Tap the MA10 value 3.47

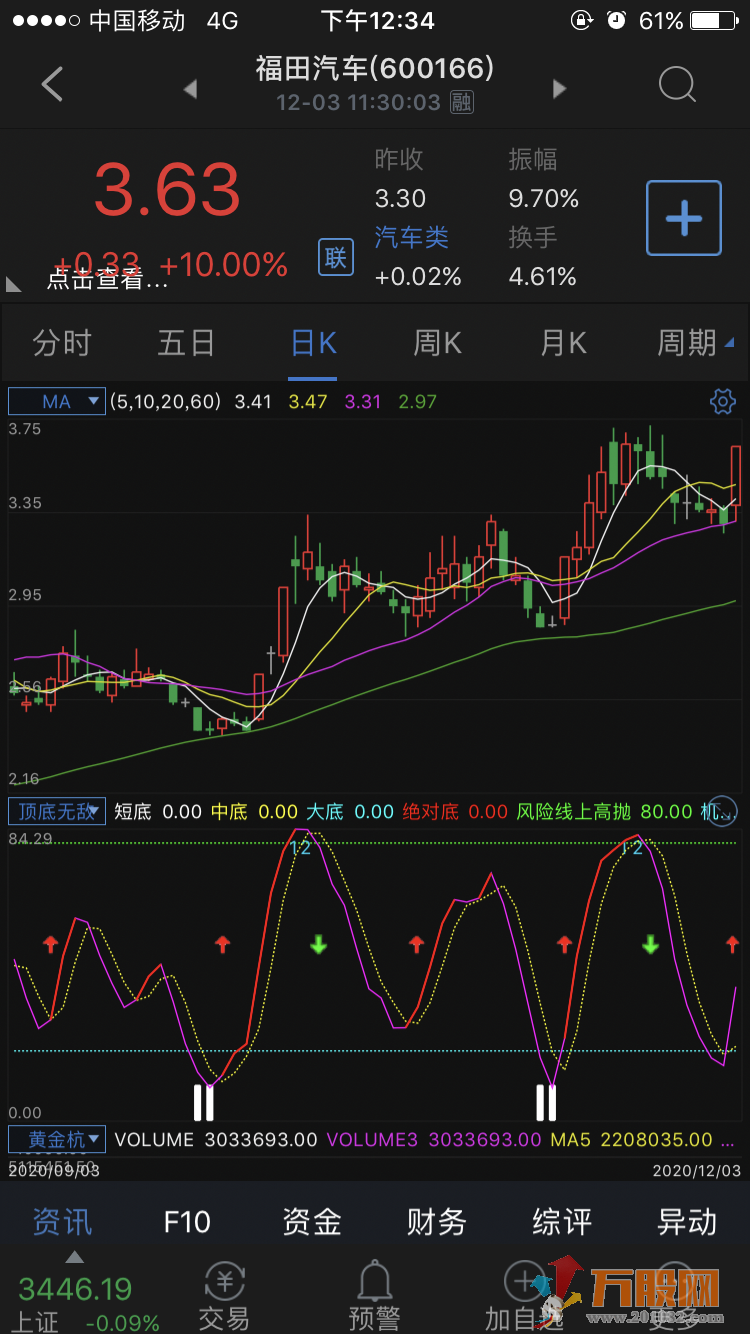click(308, 402)
